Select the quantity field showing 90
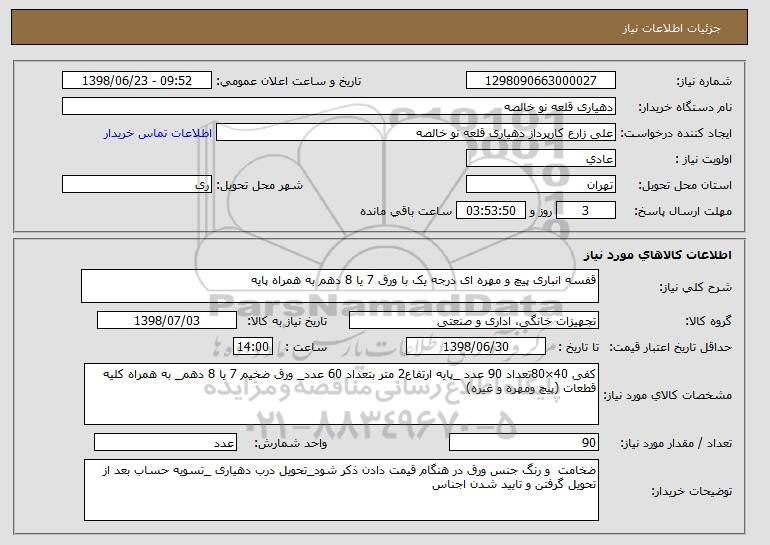770x545 pixels. tap(524, 442)
